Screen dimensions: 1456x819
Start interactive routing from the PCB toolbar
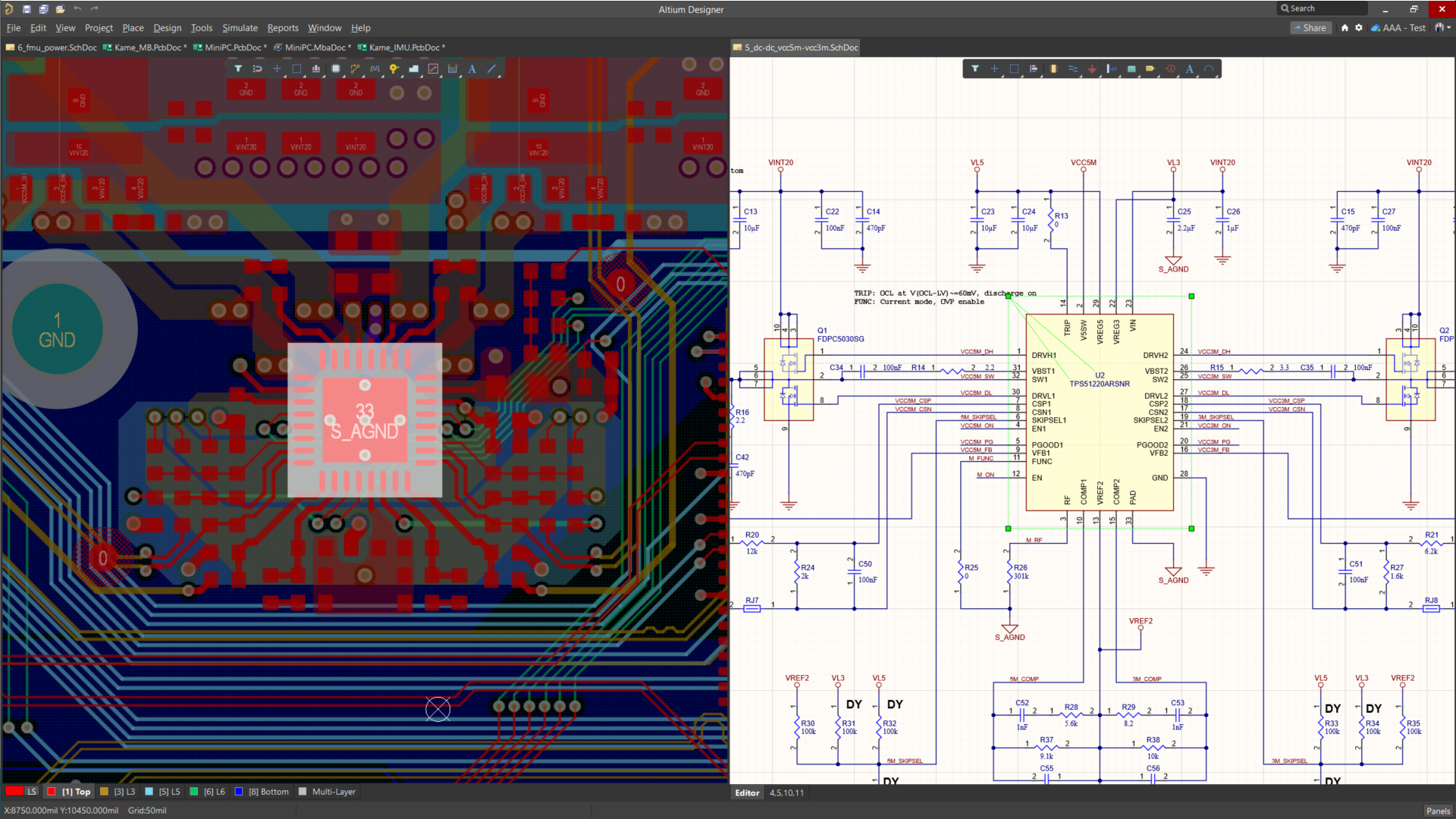[x=355, y=68]
